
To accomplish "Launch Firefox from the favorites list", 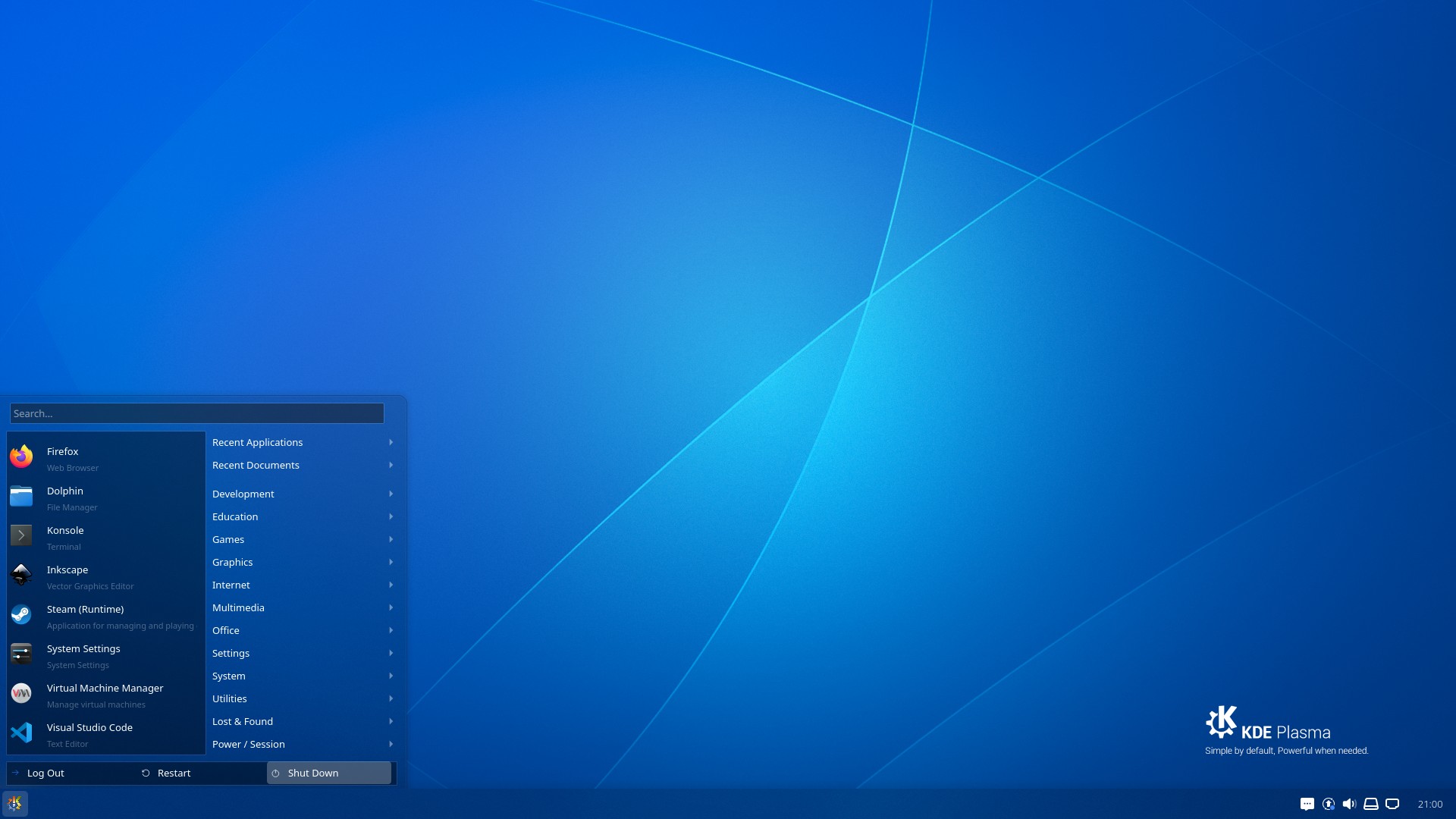I will [x=106, y=458].
